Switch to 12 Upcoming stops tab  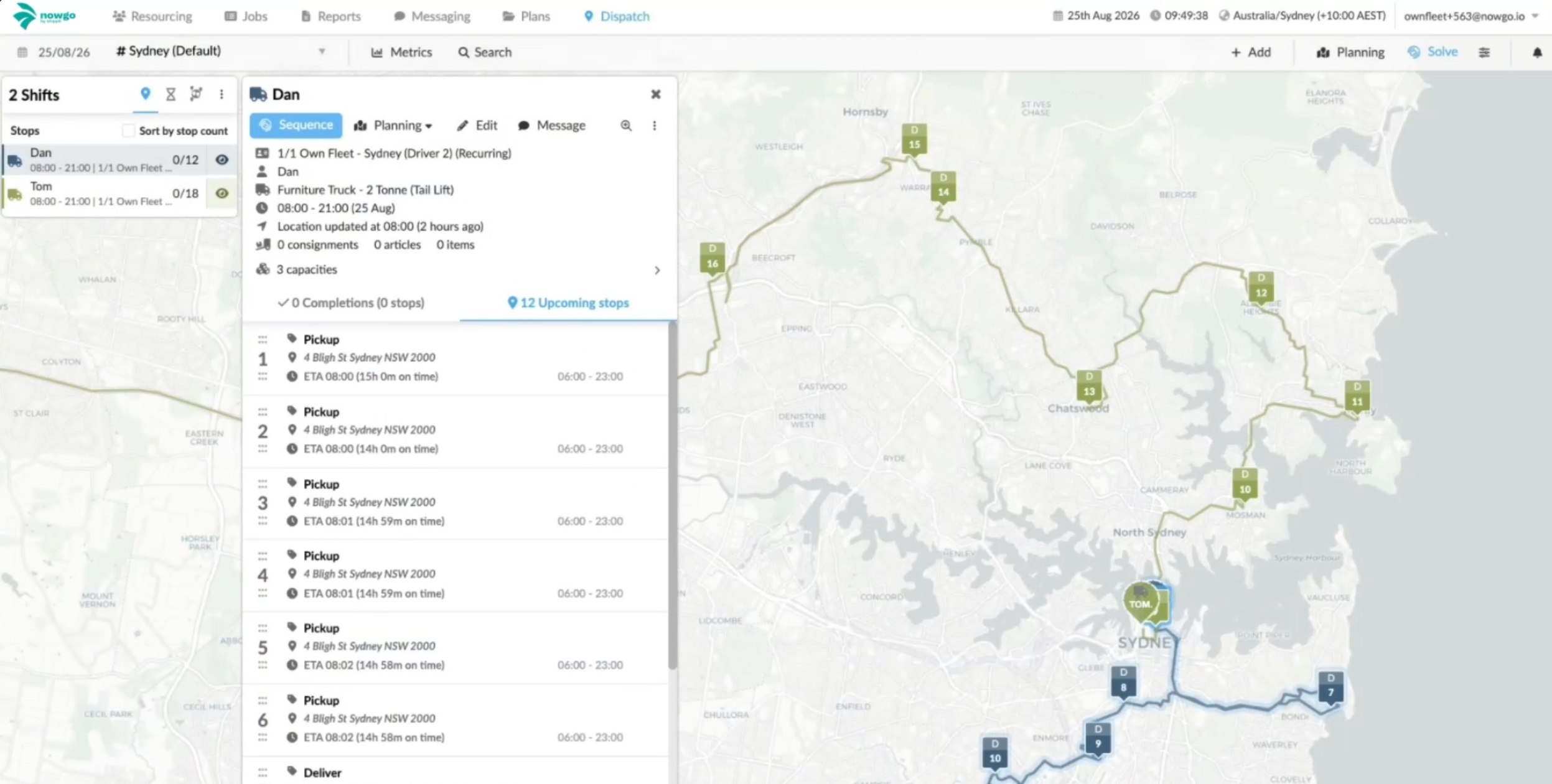coord(568,303)
